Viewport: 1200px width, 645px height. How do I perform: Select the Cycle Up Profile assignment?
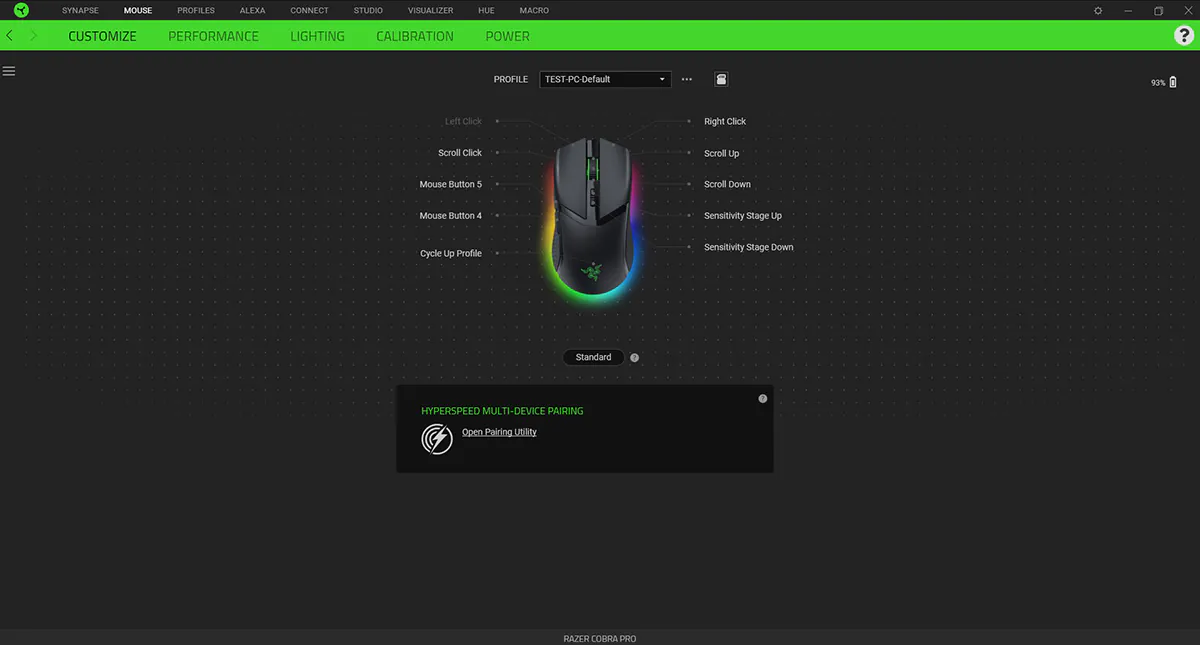[x=451, y=253]
